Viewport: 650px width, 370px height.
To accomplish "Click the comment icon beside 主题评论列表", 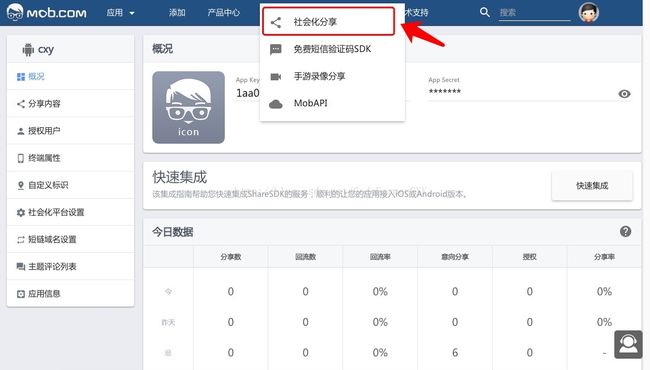I will pyautogui.click(x=21, y=267).
